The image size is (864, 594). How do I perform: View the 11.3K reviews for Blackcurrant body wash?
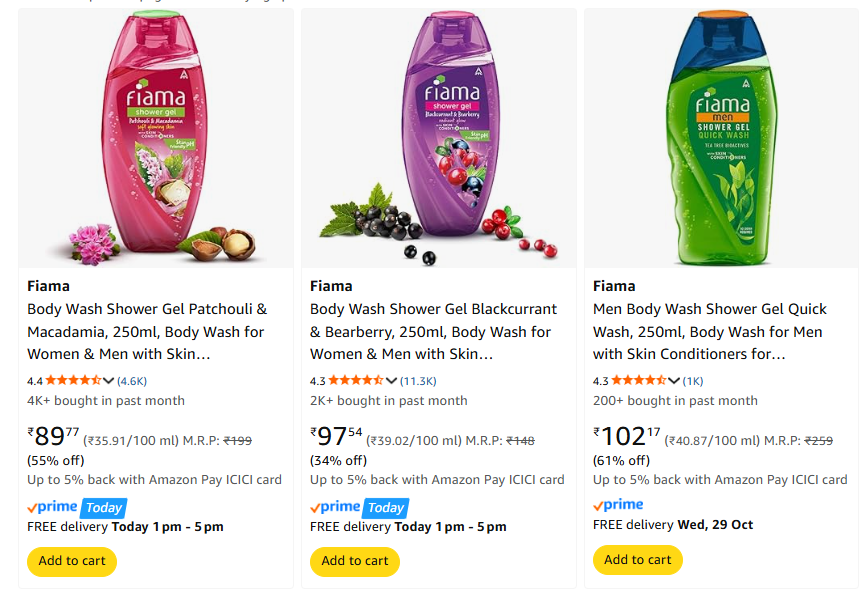pos(418,381)
